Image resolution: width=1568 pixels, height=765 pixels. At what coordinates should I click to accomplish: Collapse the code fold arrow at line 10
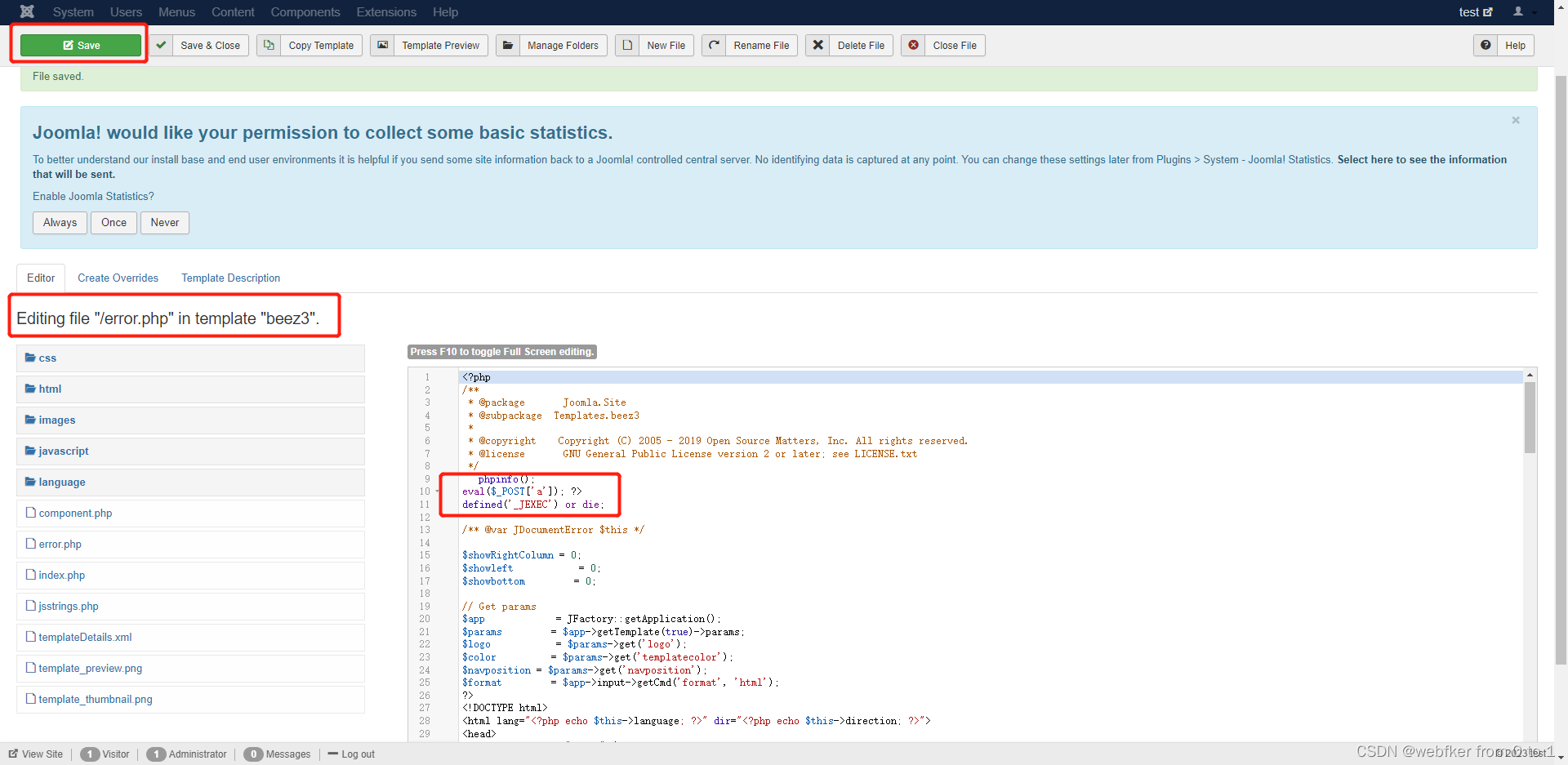[438, 491]
